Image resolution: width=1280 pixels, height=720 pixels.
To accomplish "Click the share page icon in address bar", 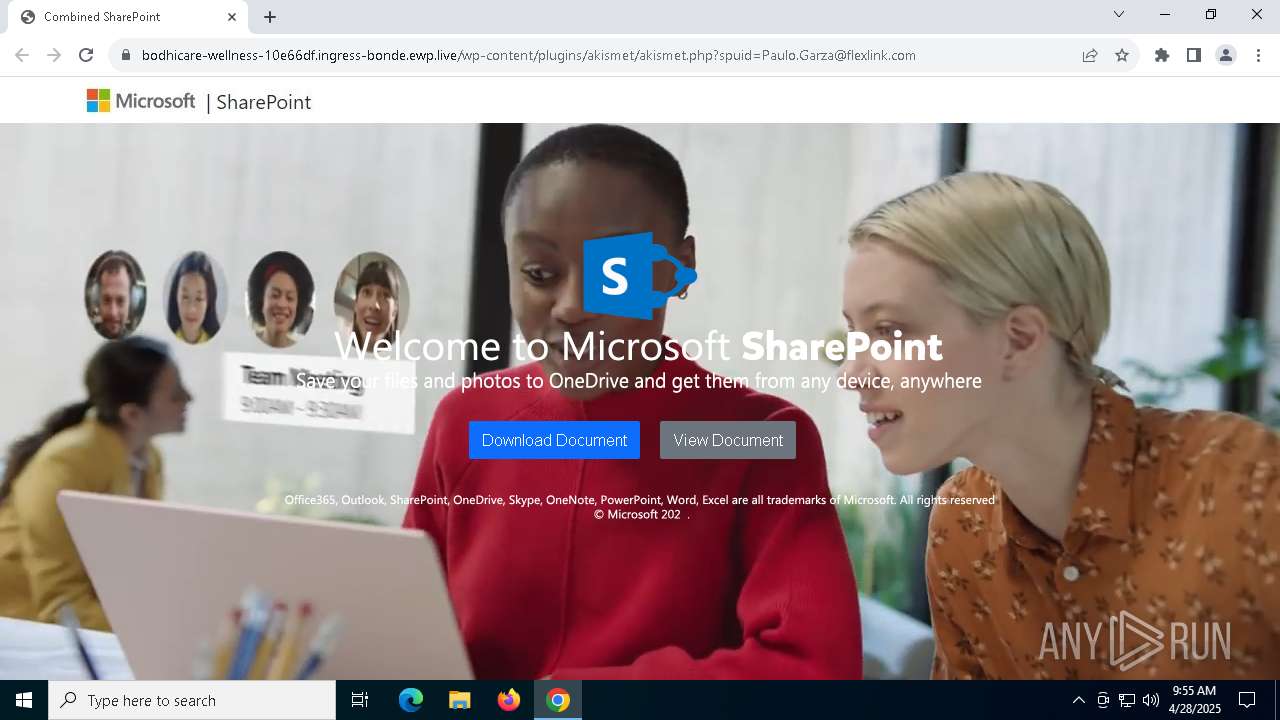I will pyautogui.click(x=1090, y=55).
